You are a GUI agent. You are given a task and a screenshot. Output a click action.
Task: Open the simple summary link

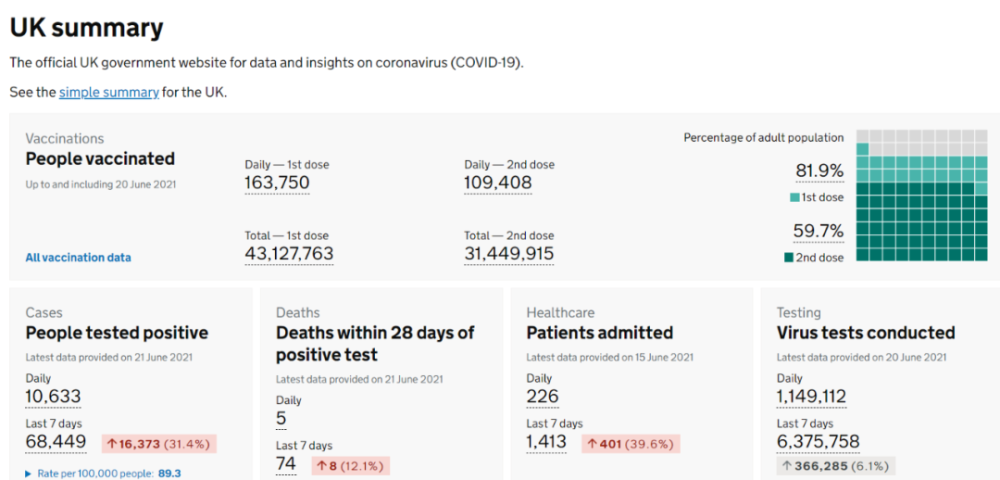click(109, 92)
